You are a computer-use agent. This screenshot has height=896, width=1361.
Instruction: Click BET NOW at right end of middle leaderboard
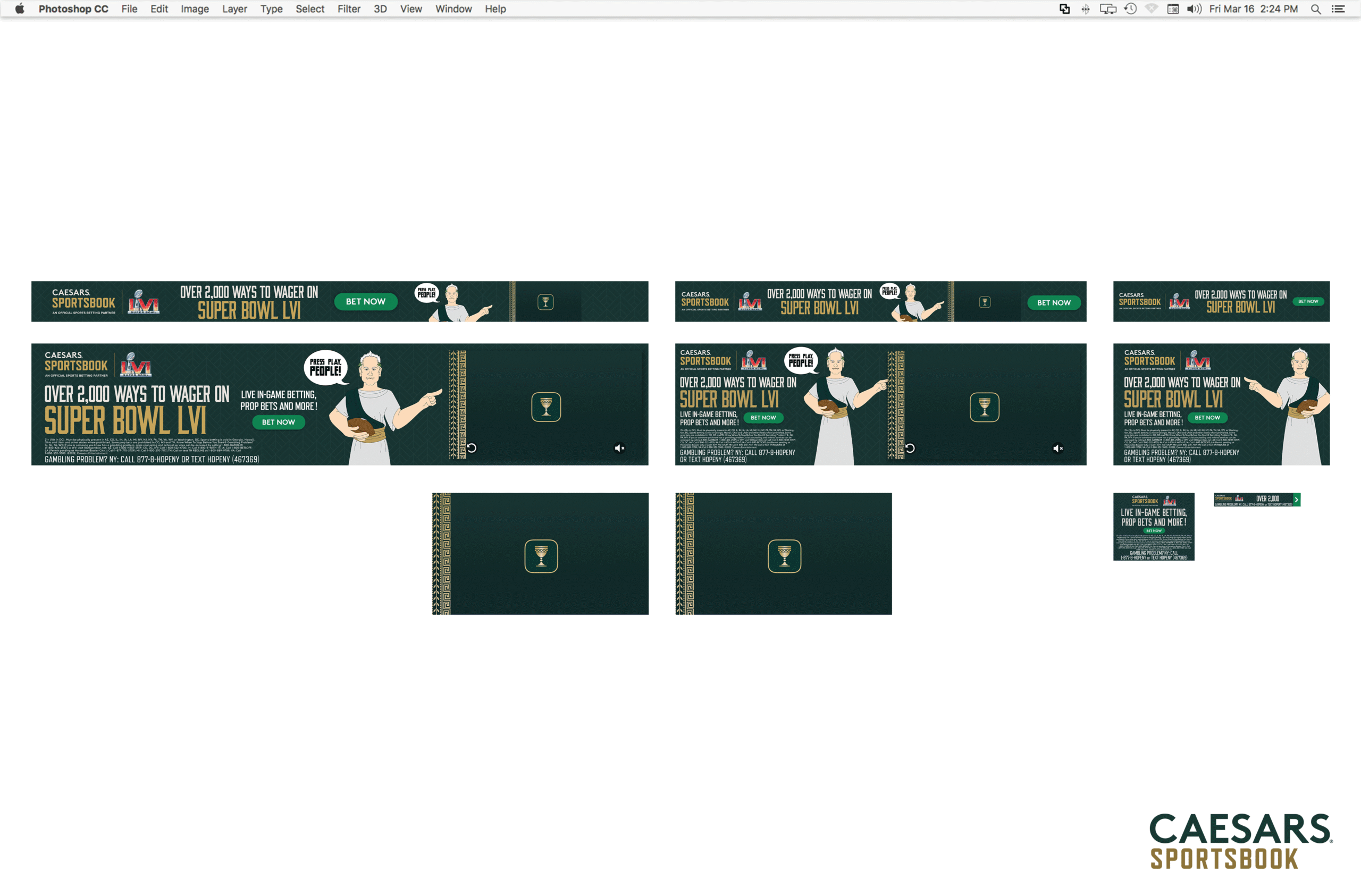point(1054,302)
